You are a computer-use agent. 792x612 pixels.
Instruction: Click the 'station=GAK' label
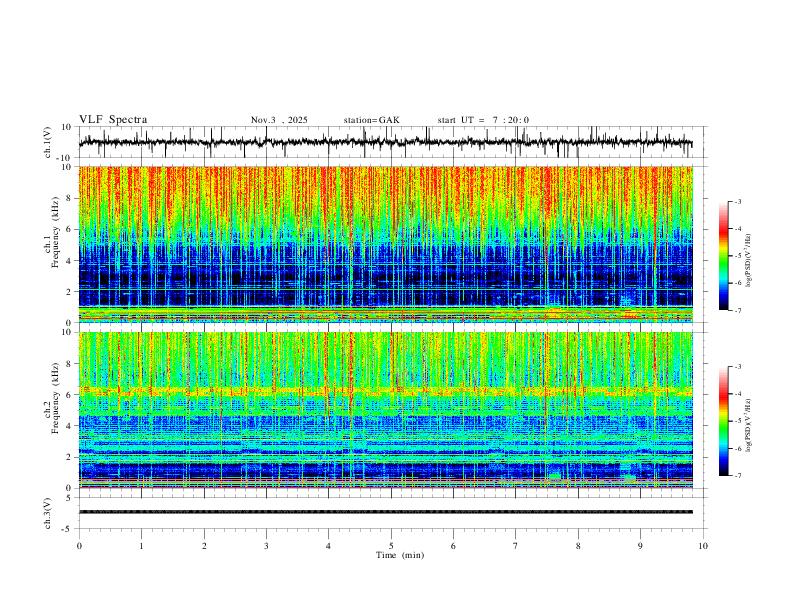(371, 120)
